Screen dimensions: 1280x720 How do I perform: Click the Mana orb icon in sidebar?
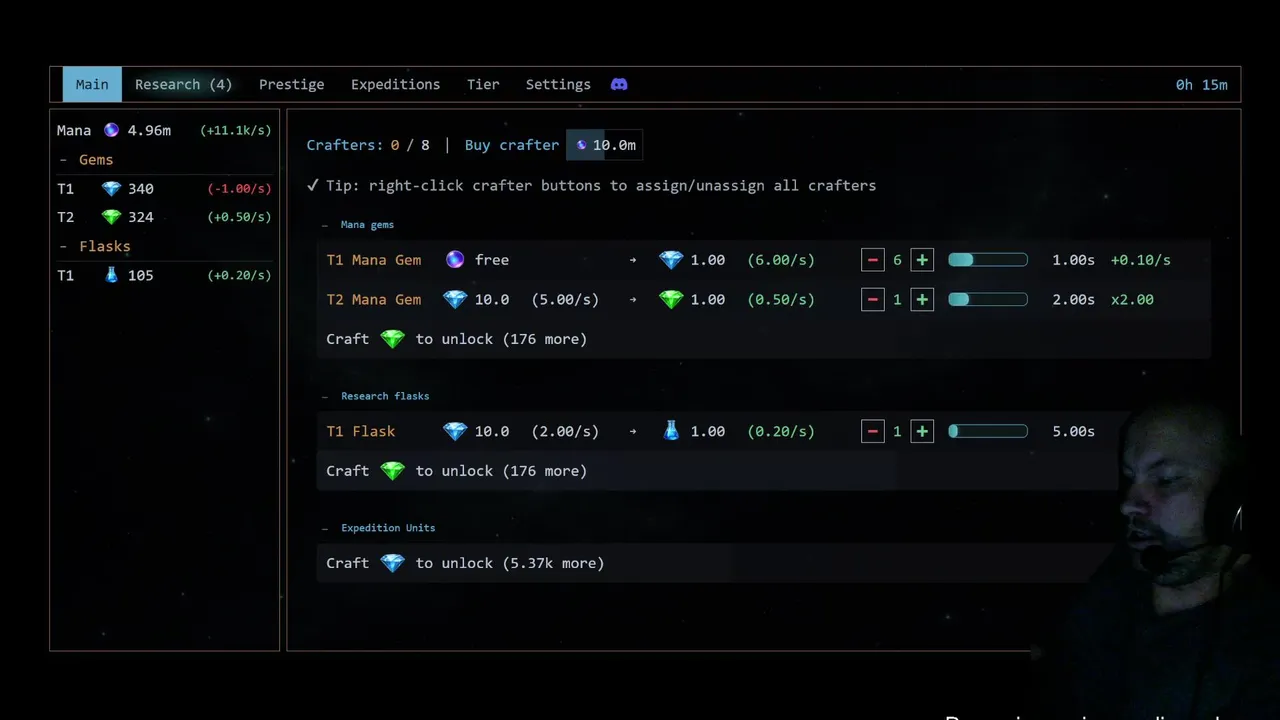point(112,130)
